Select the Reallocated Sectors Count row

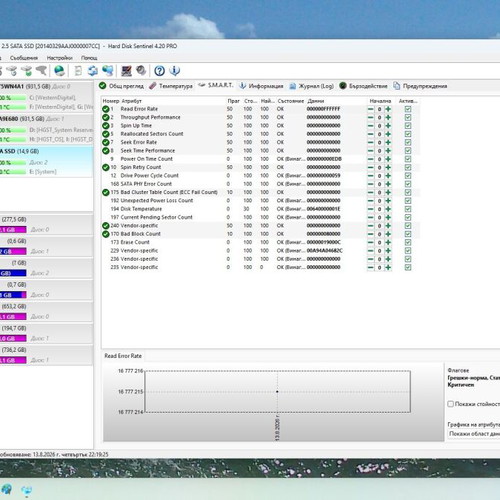pyautogui.click(x=260, y=134)
